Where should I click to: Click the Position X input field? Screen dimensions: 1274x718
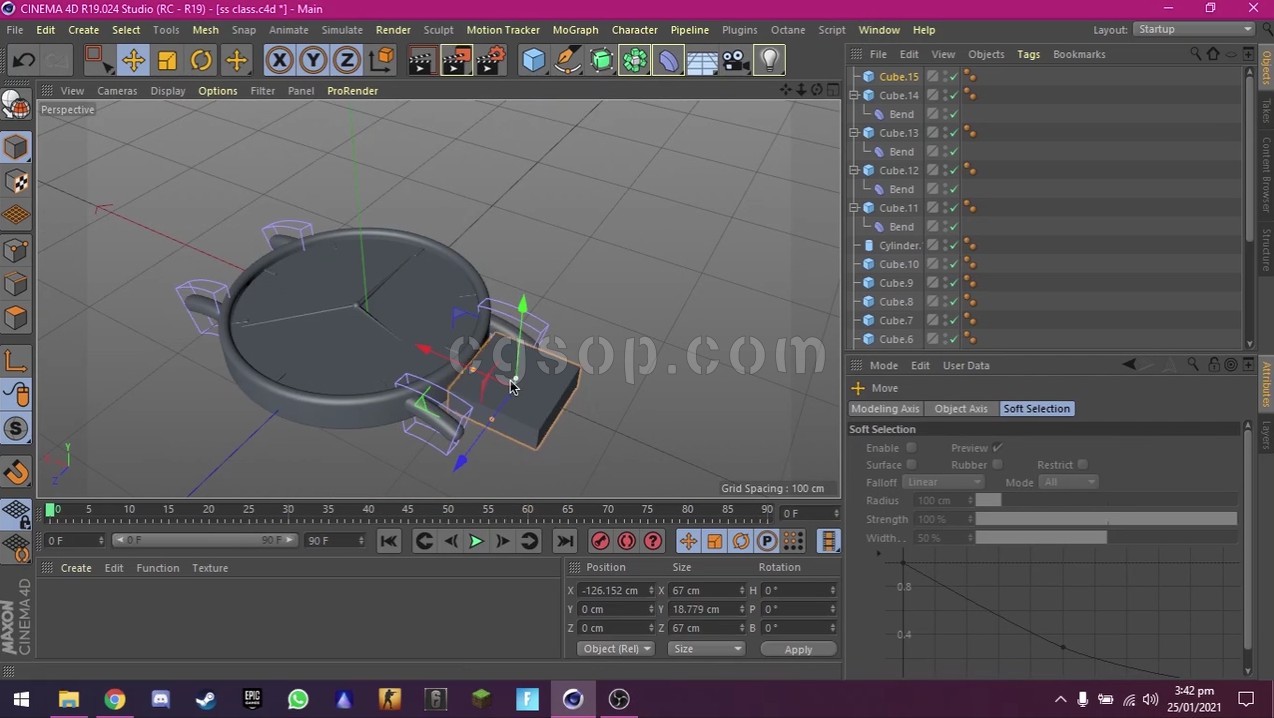(617, 591)
